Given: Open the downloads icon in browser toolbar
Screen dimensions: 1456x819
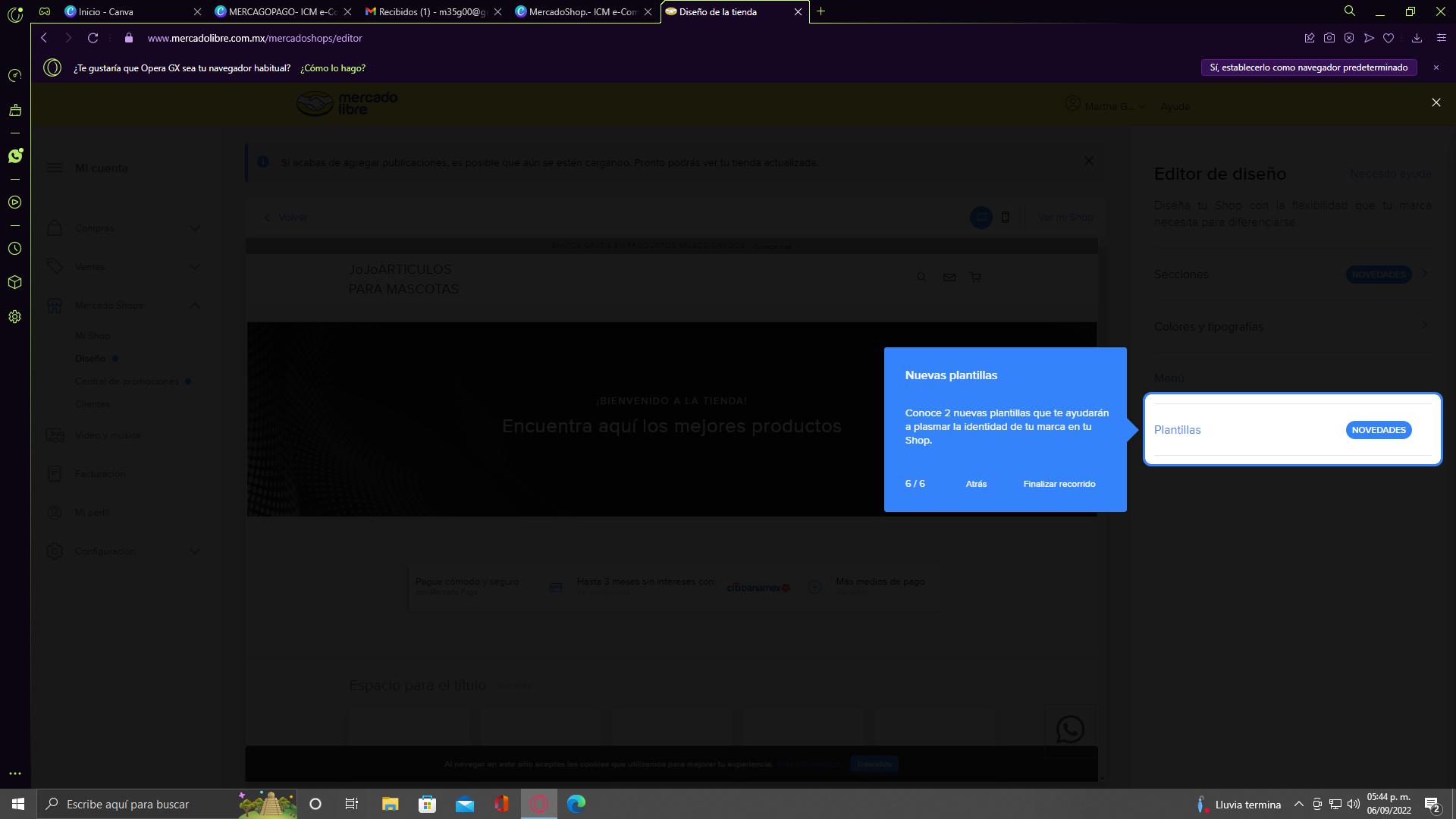Looking at the screenshot, I should (1417, 38).
